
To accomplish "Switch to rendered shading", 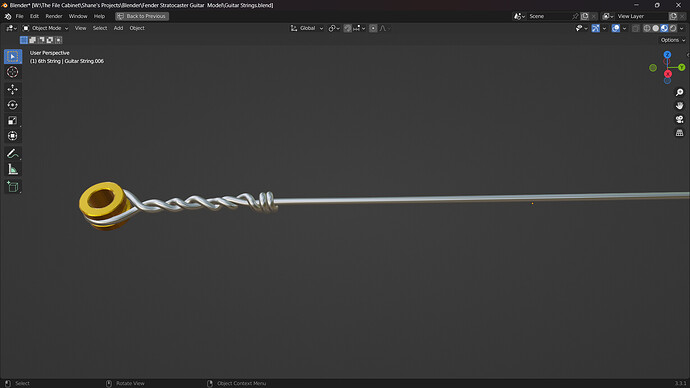I will (673, 28).
